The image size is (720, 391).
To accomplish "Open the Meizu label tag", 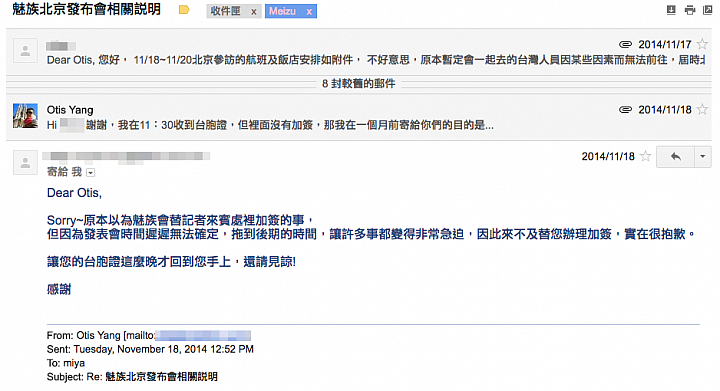I will pyautogui.click(x=282, y=11).
